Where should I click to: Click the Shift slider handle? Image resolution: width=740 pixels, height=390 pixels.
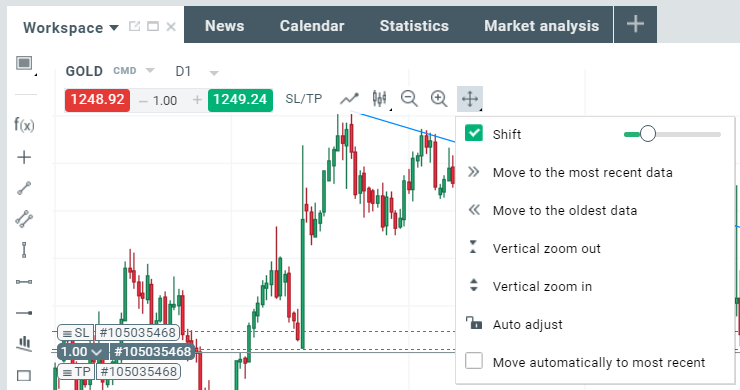click(x=648, y=134)
